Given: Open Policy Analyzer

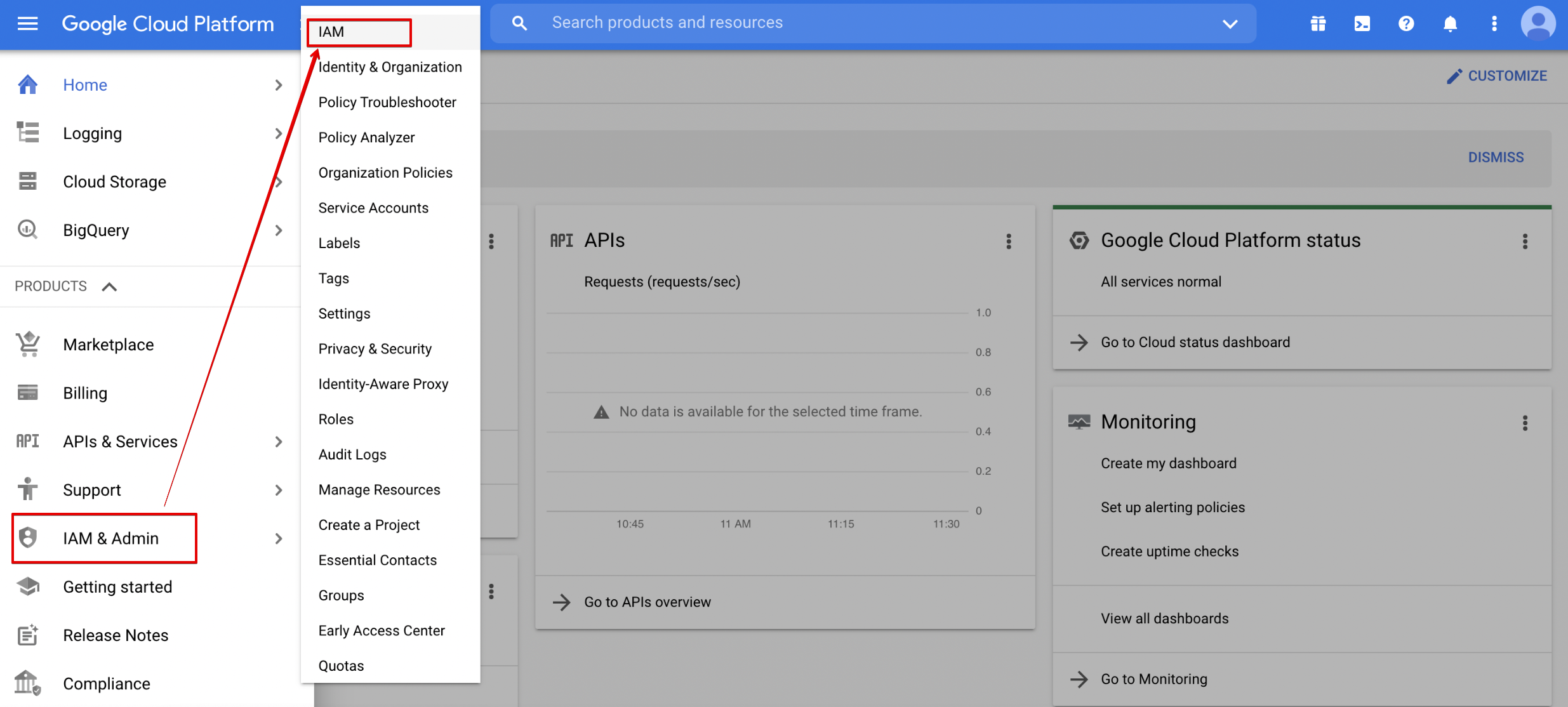Looking at the screenshot, I should [390, 137].
